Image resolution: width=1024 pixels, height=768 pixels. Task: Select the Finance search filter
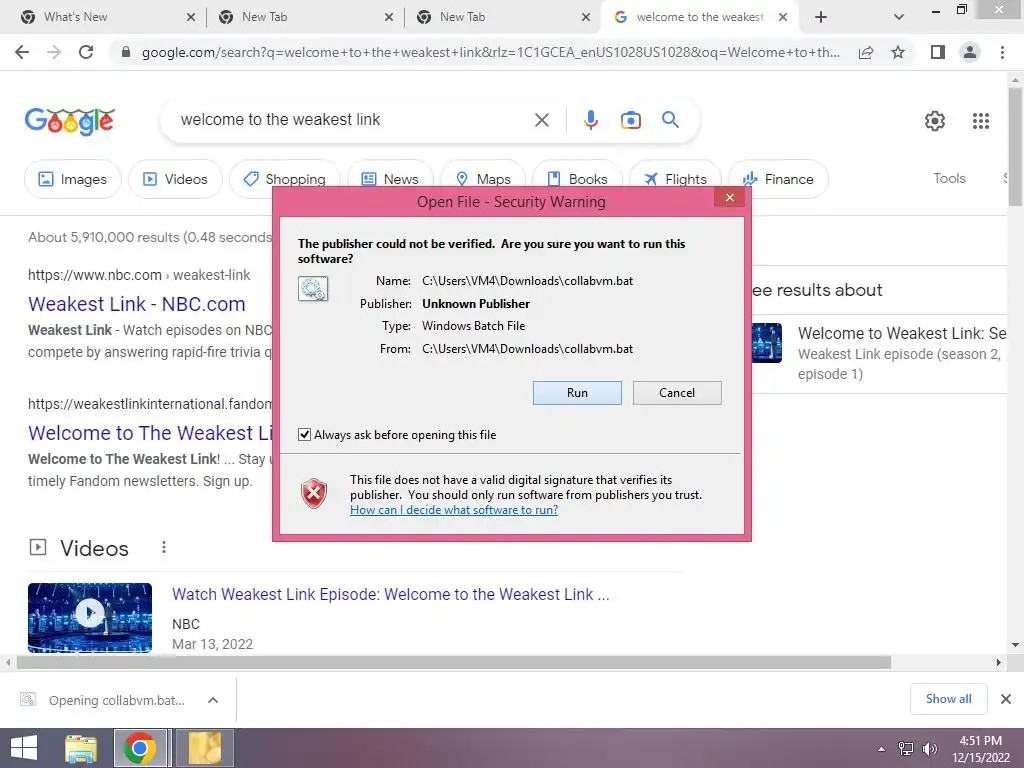[778, 179]
